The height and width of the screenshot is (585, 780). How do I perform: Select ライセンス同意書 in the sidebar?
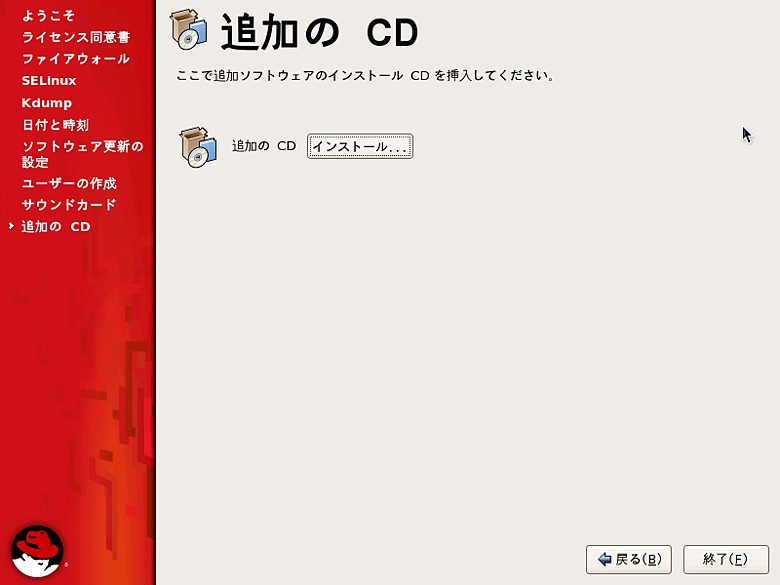coord(76,37)
